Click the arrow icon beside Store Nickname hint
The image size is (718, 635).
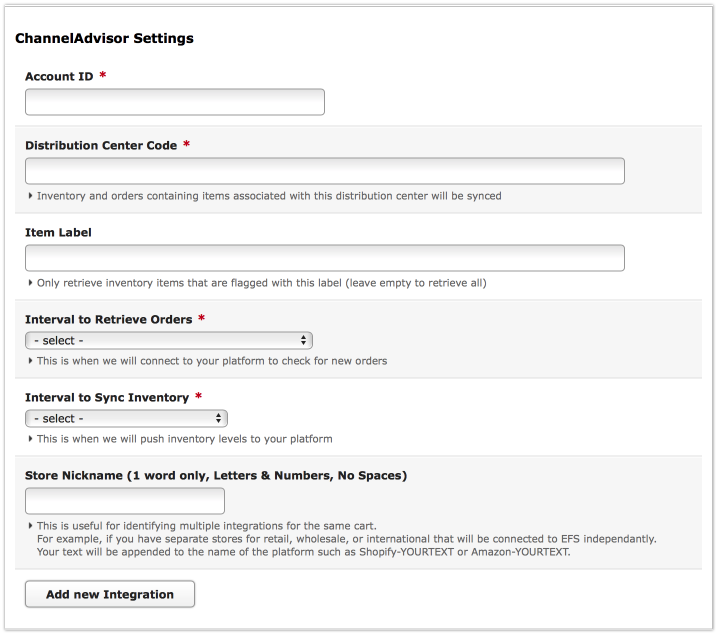(30, 526)
